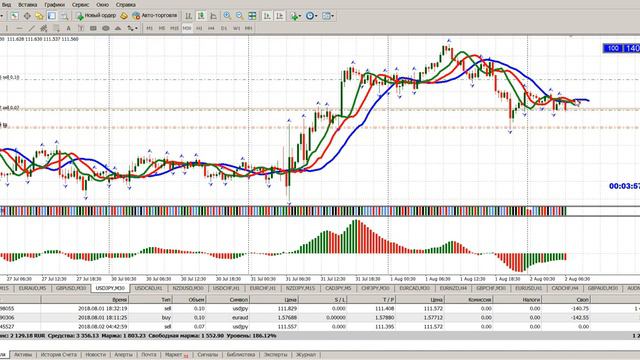Switch to the GBPUSD,M30 chart tab
This screenshot has height=360, width=640.
(71, 288)
